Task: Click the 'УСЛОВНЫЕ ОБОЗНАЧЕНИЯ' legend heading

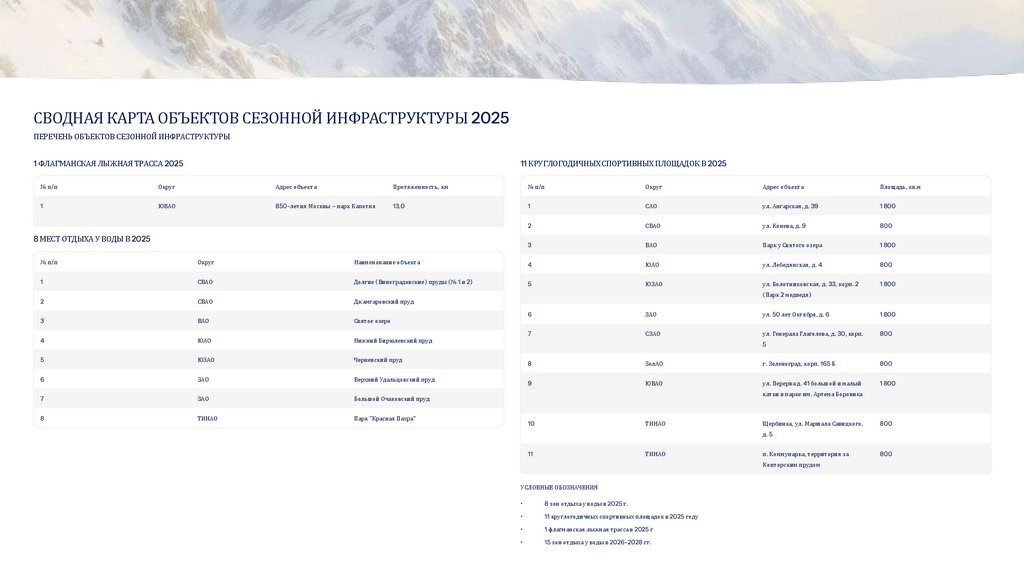Action: click(x=559, y=487)
